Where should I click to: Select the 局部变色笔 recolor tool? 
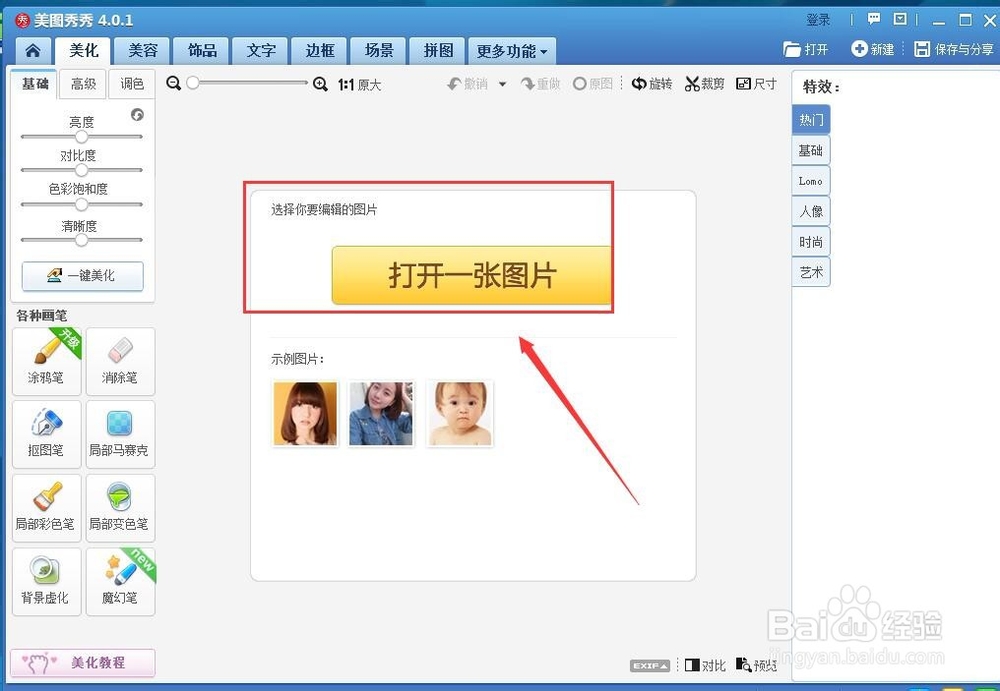click(x=120, y=508)
